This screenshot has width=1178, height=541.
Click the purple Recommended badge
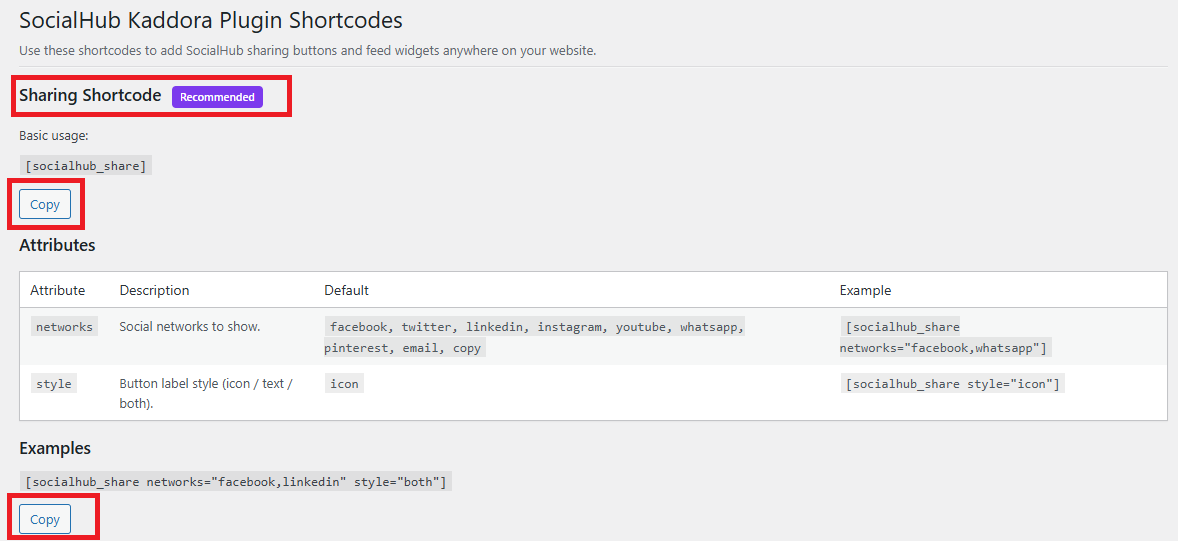(217, 97)
